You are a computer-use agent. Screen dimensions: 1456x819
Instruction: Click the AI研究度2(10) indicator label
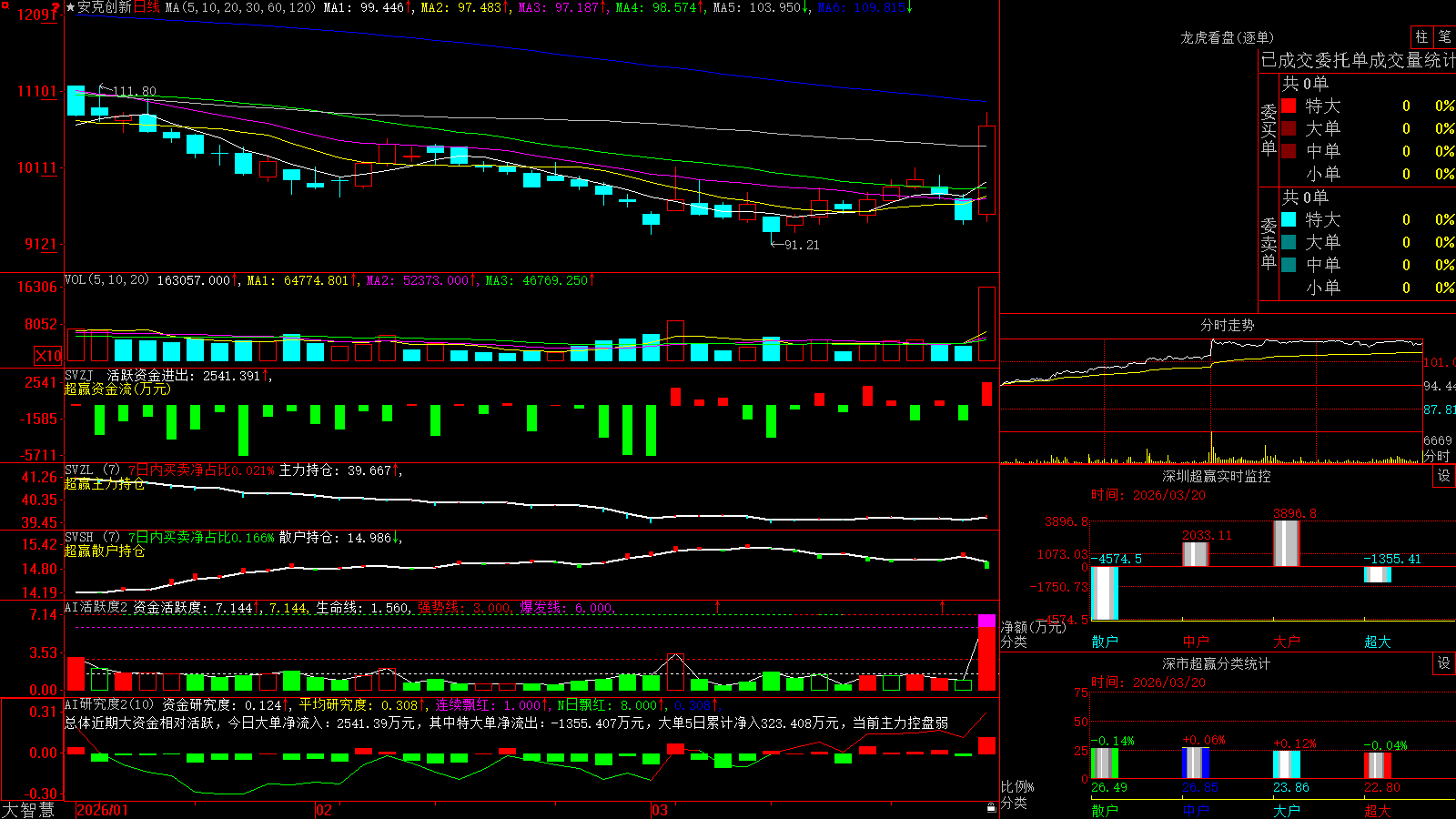(x=110, y=704)
